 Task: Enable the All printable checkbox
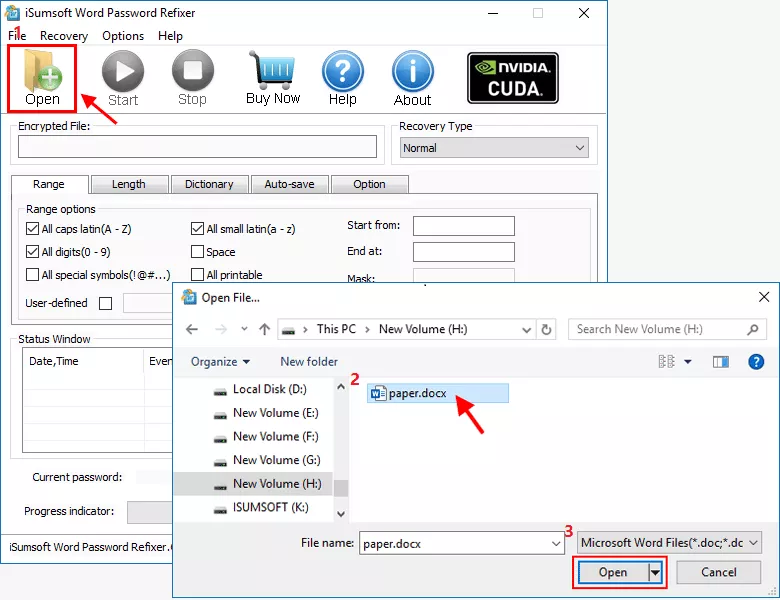tap(197, 275)
